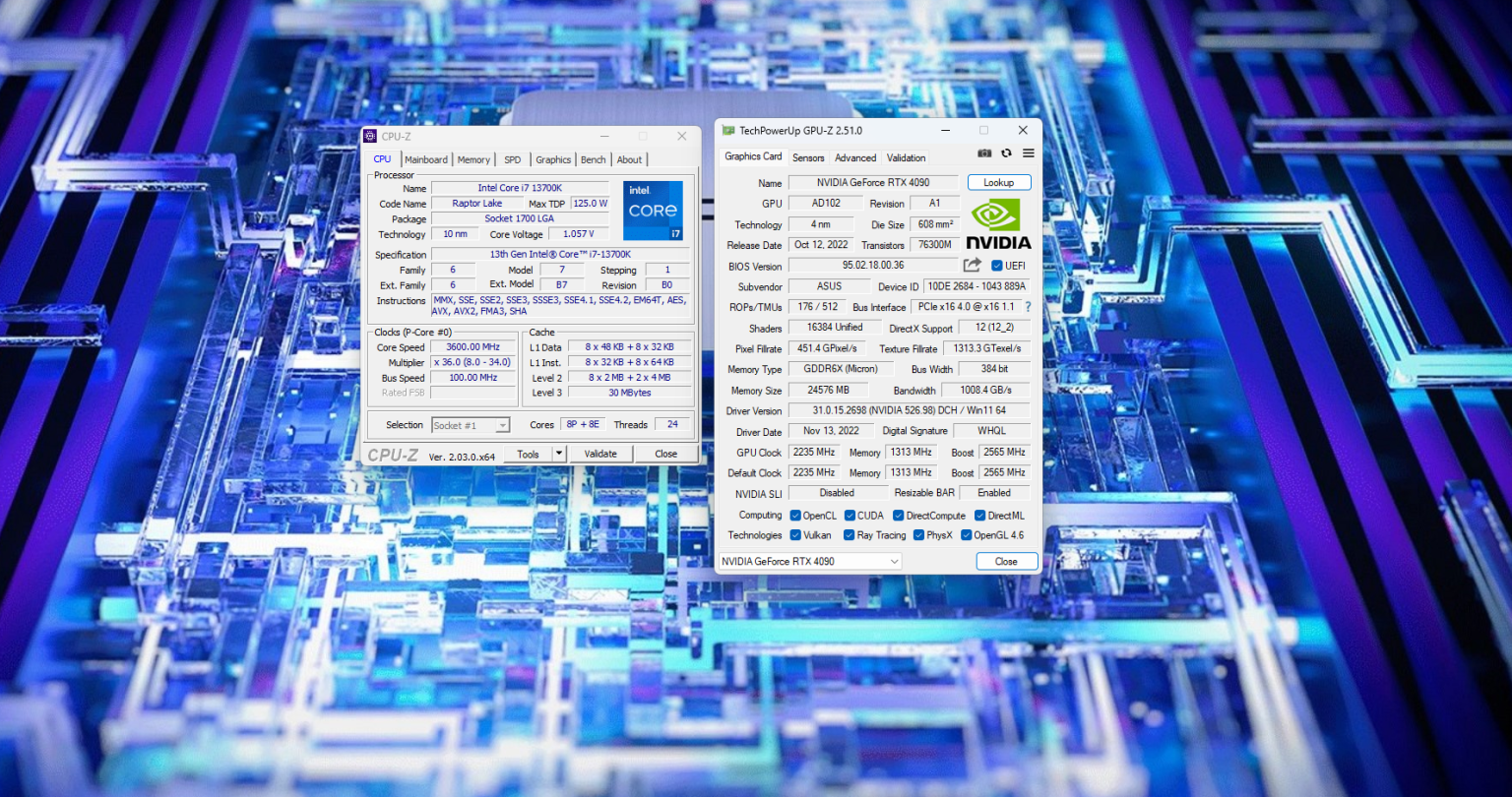Click the CPU-Z title bar chip icon

click(x=370, y=136)
